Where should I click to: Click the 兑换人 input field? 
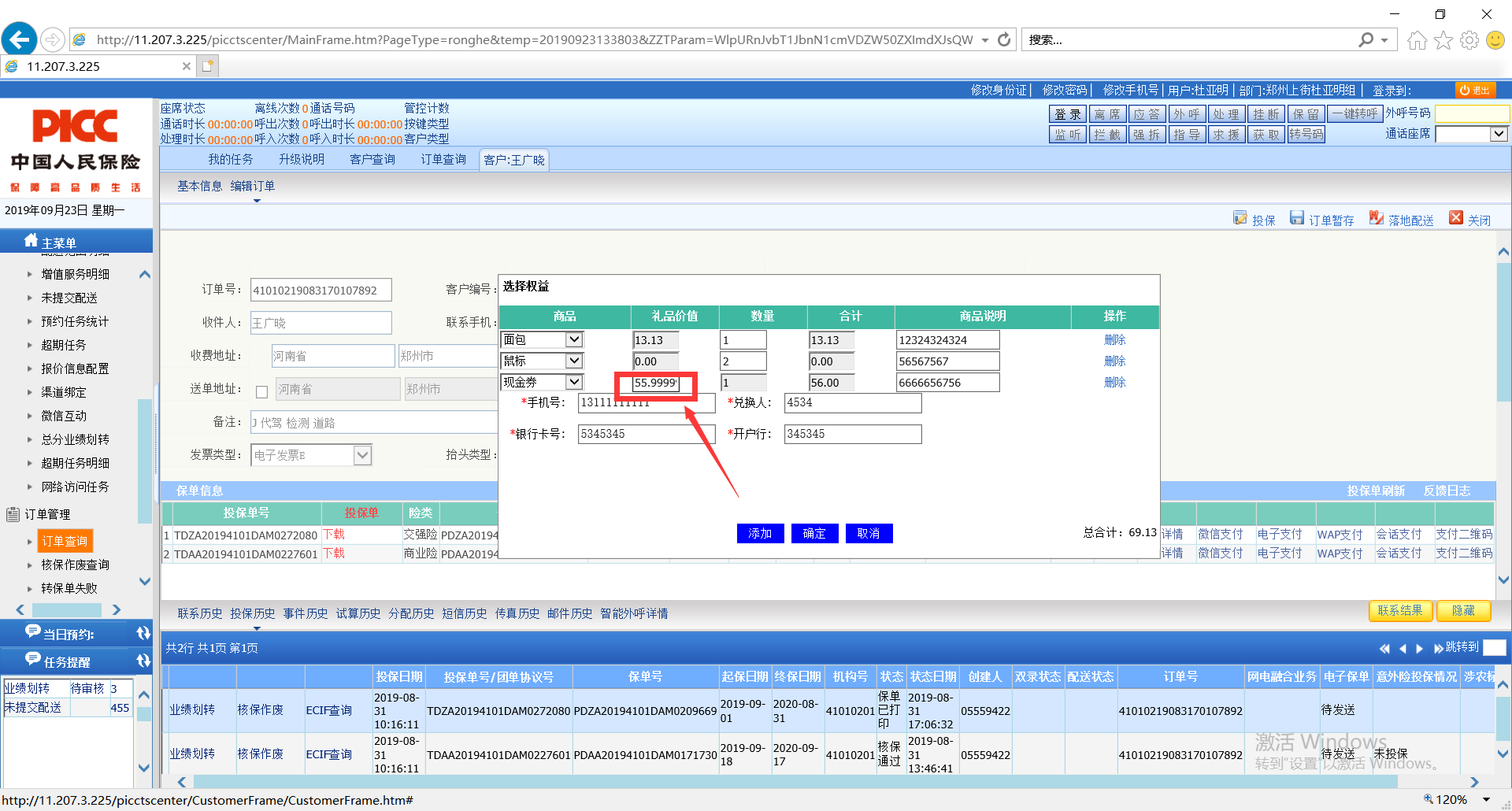click(x=852, y=403)
